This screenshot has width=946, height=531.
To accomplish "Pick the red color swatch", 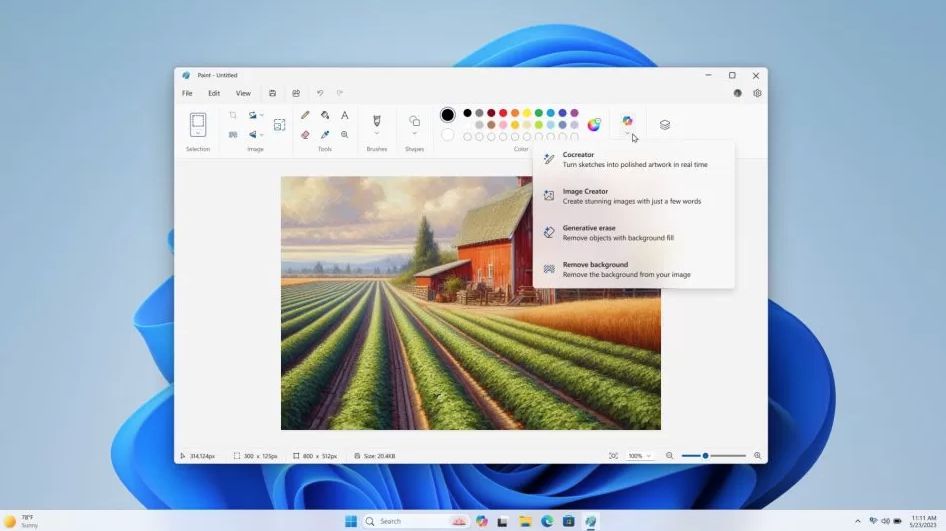I will pos(503,113).
